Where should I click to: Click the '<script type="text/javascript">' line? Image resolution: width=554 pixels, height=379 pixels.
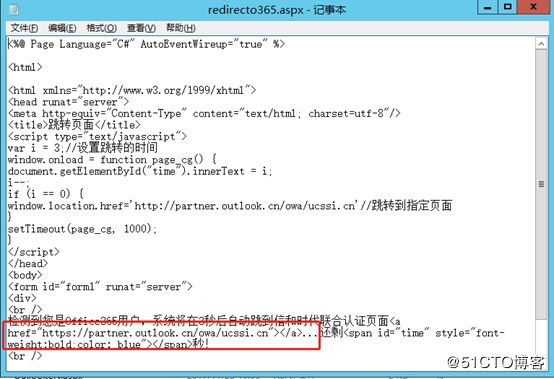(x=97, y=137)
